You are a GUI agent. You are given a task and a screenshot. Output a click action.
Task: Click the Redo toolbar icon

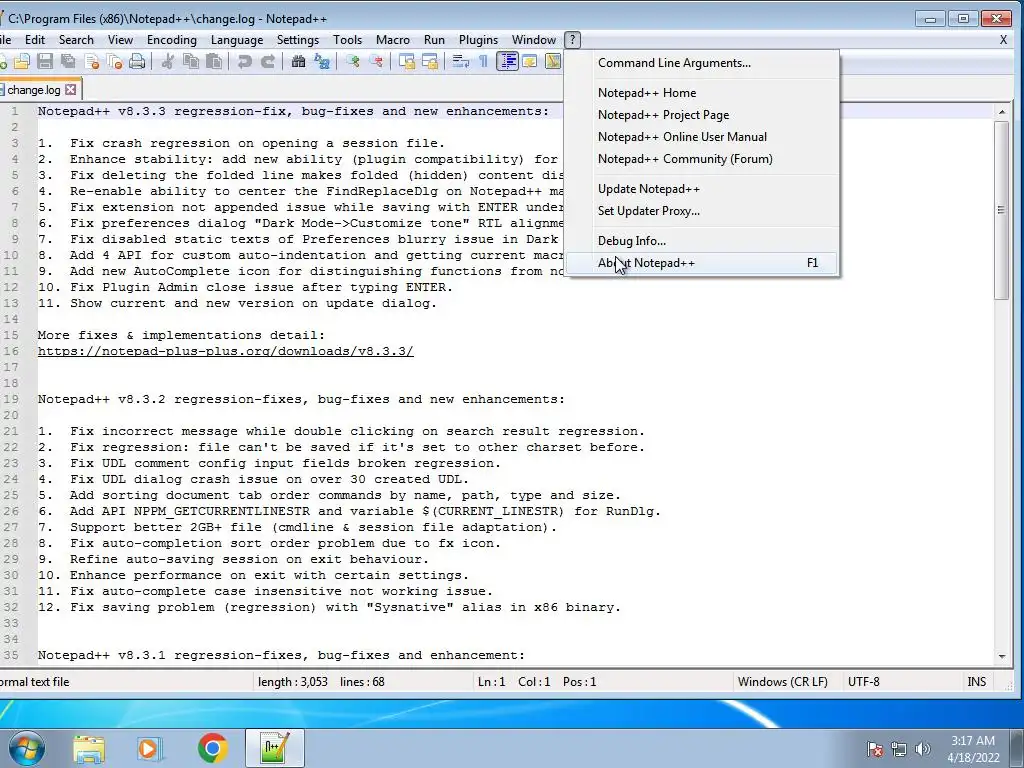tap(268, 61)
